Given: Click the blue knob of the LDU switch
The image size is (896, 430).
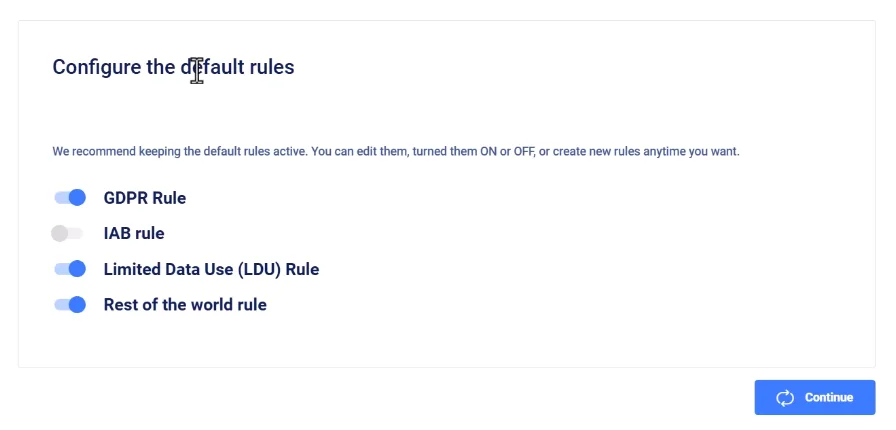Looking at the screenshot, I should pos(77,269).
